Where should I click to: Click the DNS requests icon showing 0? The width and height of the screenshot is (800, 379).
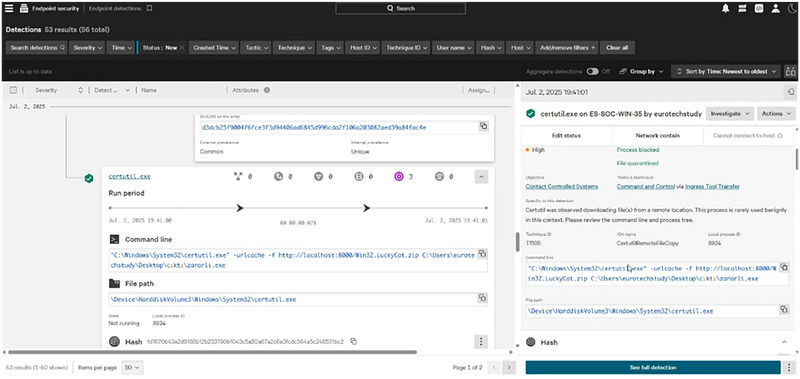318,176
